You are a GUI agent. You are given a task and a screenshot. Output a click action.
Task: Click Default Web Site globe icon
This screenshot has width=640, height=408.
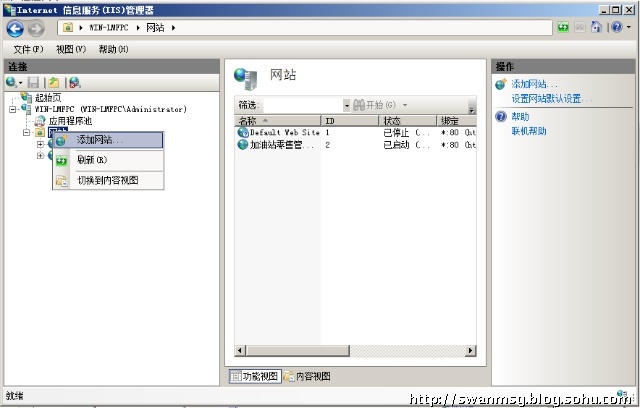point(243,133)
